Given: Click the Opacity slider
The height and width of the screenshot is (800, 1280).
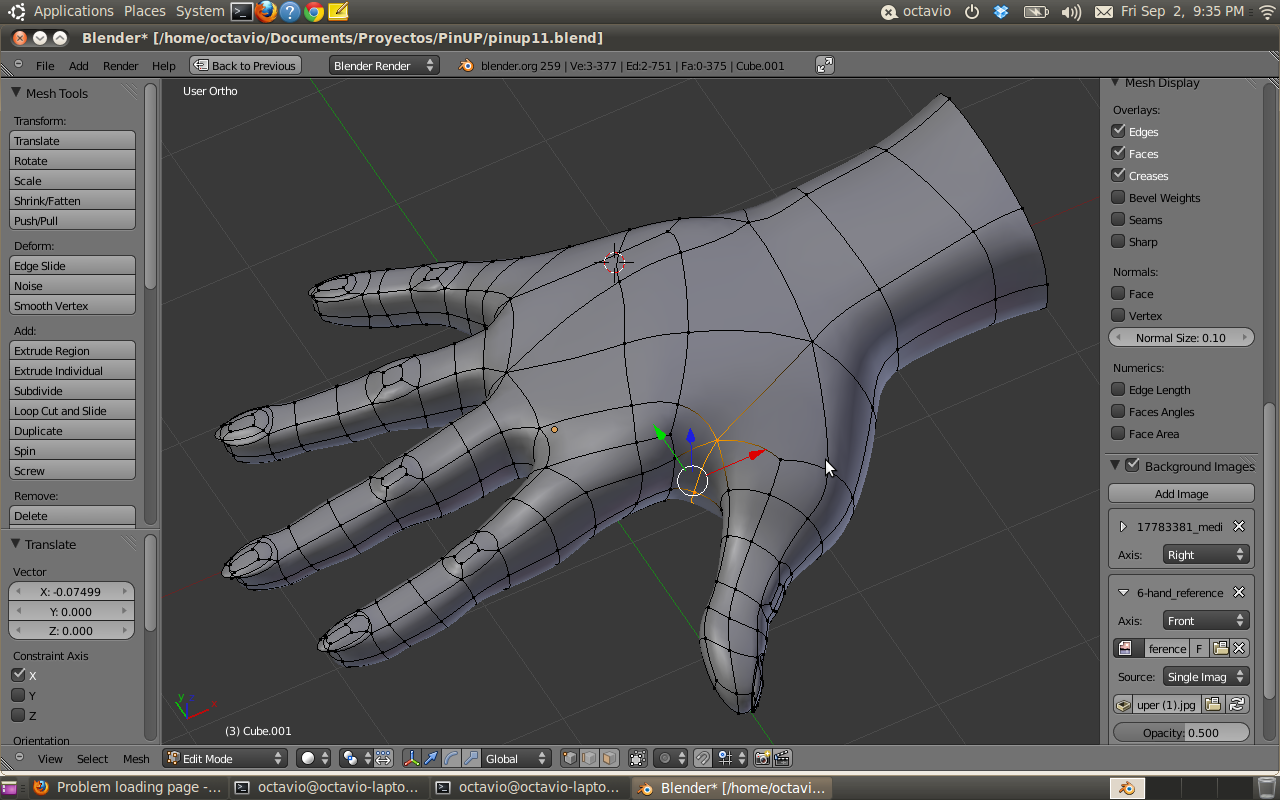Looking at the screenshot, I should tap(1181, 732).
